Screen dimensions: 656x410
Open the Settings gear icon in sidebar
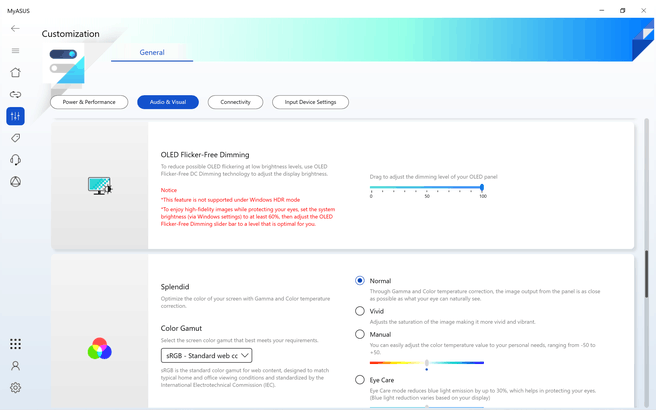[x=15, y=387]
